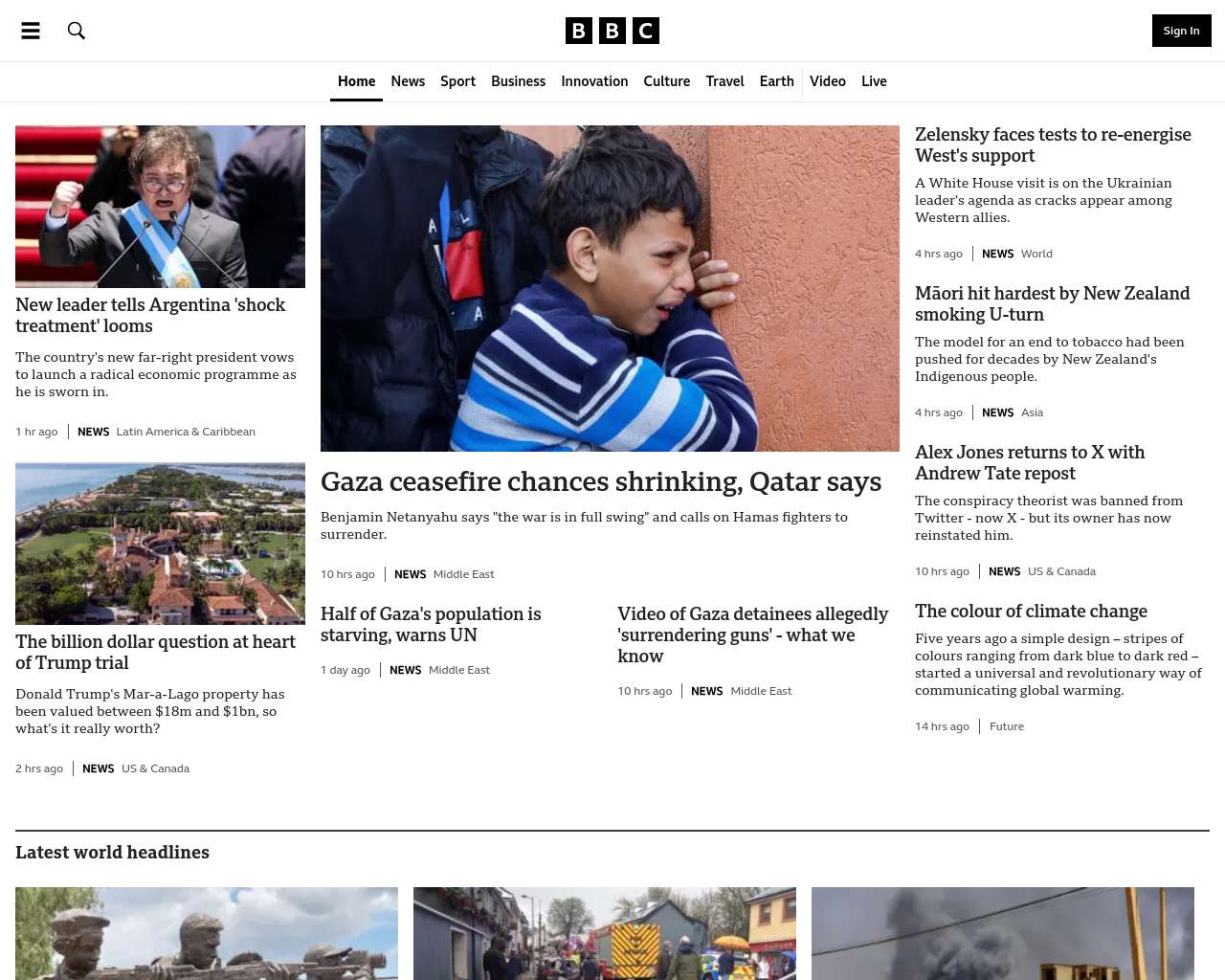Open Alex Jones returns to X story
Image resolution: width=1225 pixels, height=980 pixels.
click(x=1030, y=462)
